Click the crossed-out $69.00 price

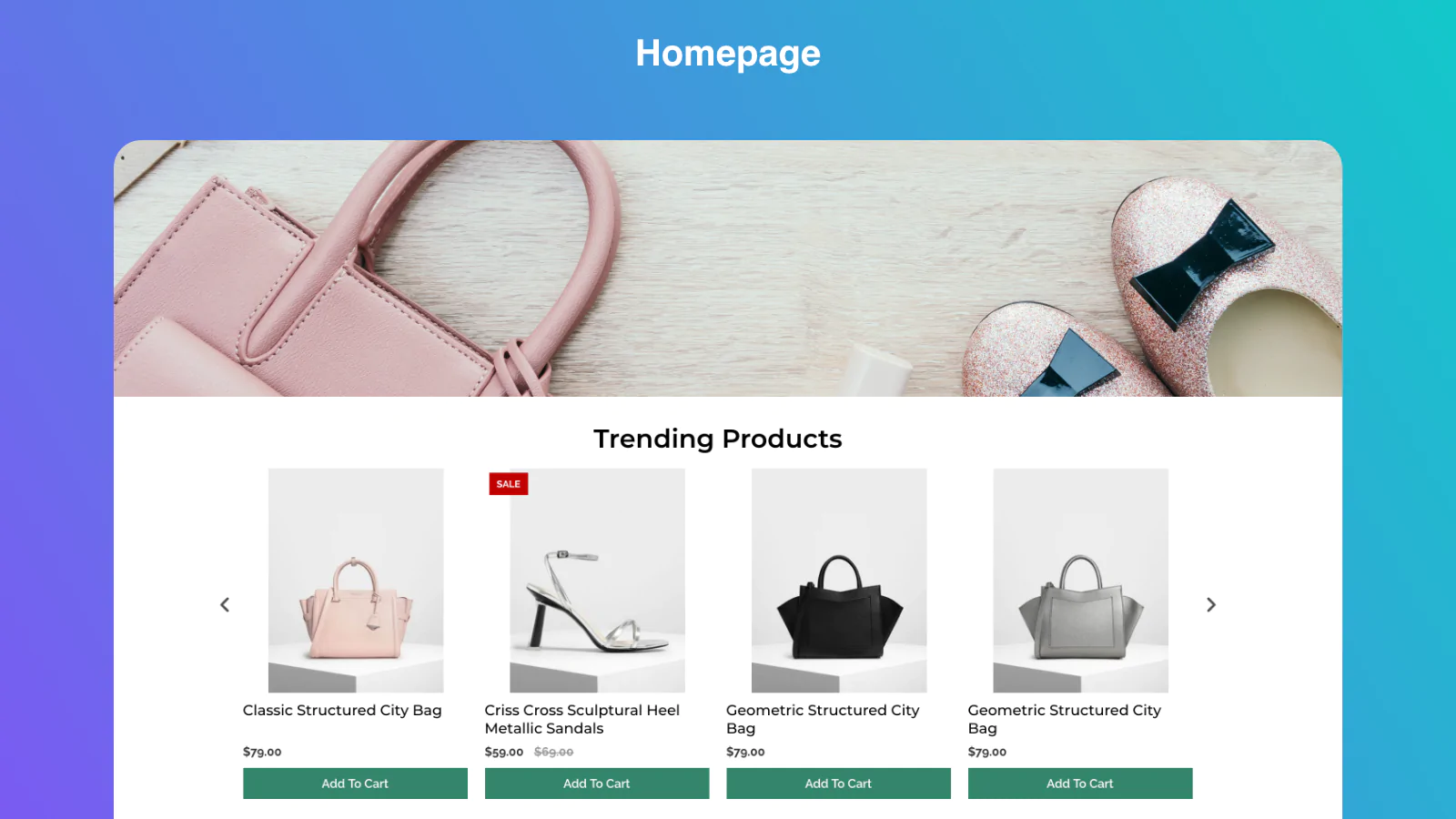click(x=553, y=752)
